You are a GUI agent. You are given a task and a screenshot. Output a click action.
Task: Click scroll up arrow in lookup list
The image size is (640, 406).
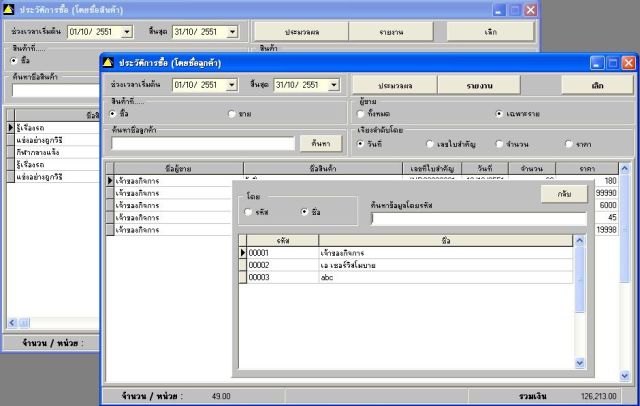[580, 241]
